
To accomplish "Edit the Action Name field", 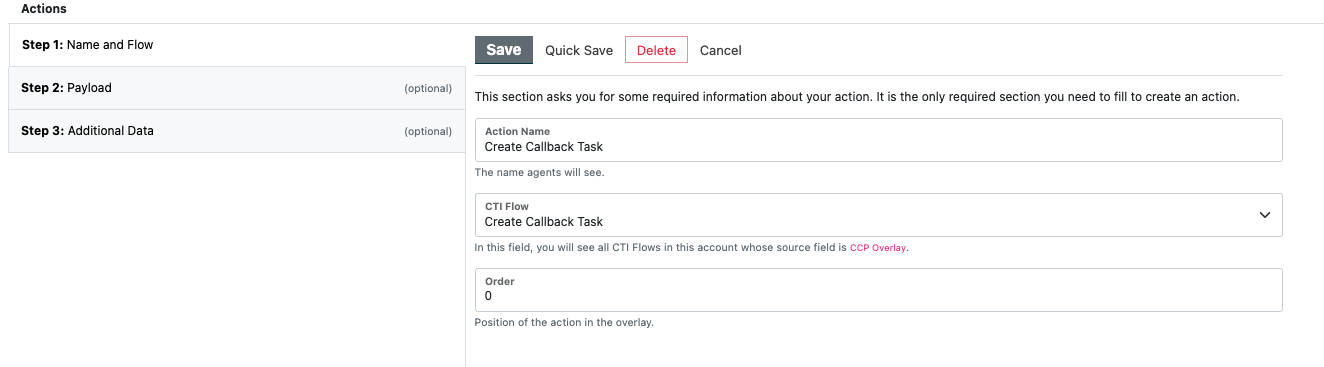I will [x=878, y=140].
